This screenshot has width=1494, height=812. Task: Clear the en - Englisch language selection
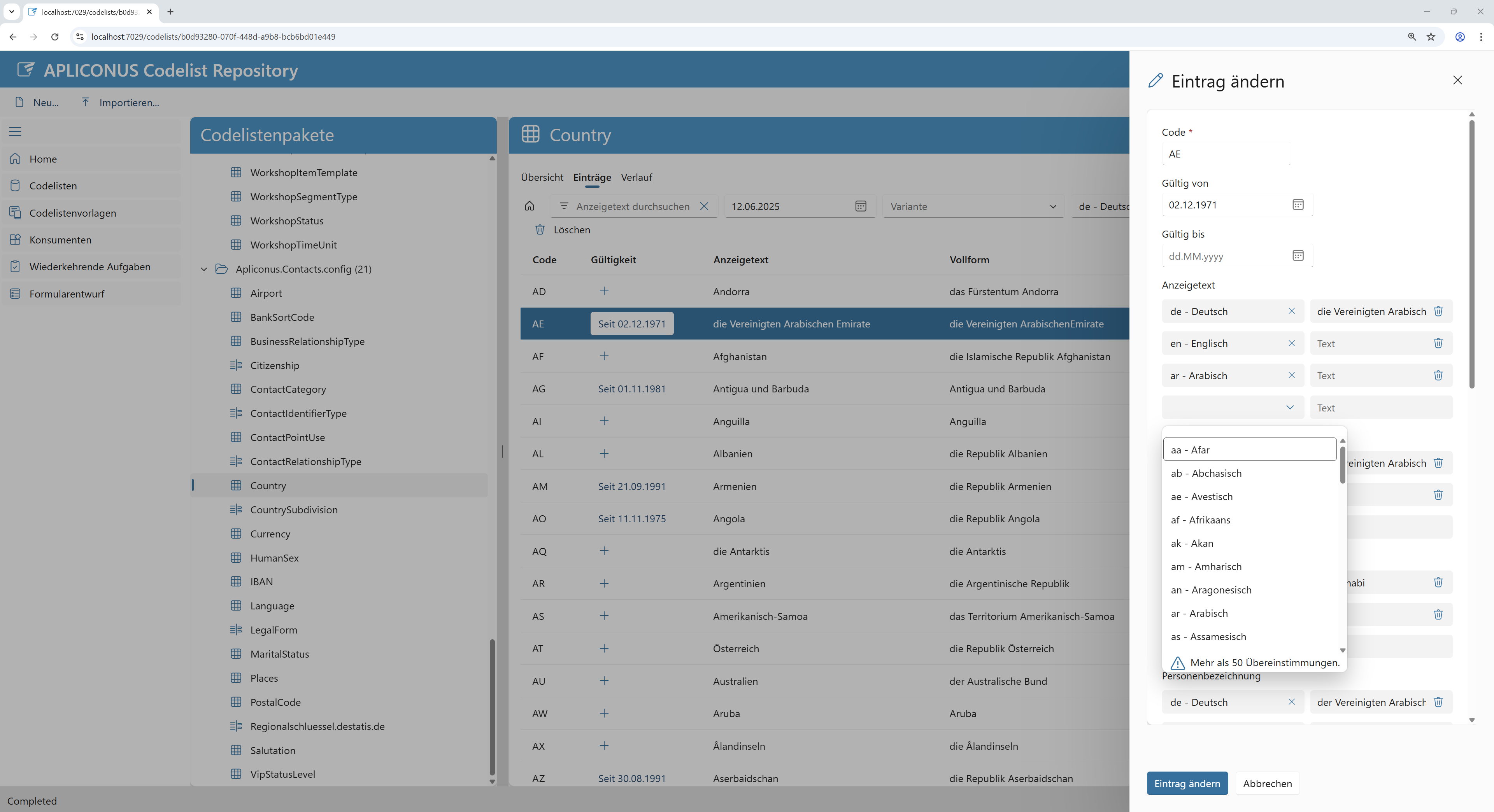point(1292,343)
